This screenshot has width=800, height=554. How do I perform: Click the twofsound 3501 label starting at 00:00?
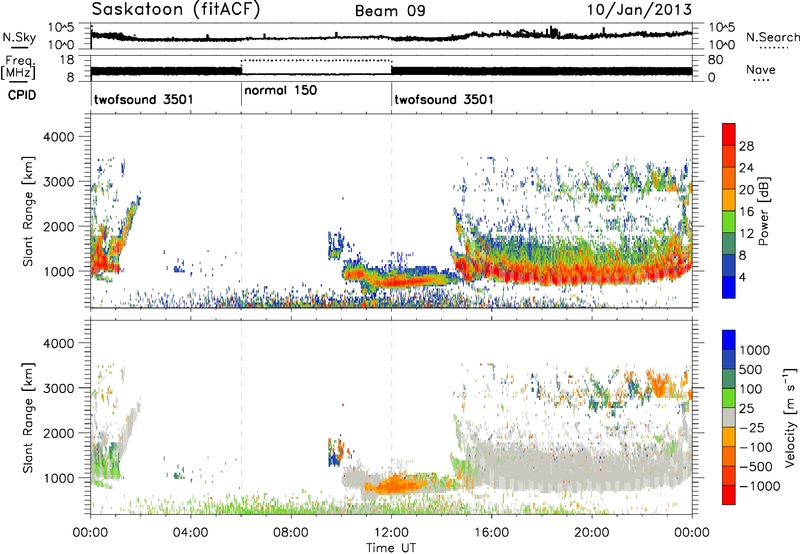point(144,99)
